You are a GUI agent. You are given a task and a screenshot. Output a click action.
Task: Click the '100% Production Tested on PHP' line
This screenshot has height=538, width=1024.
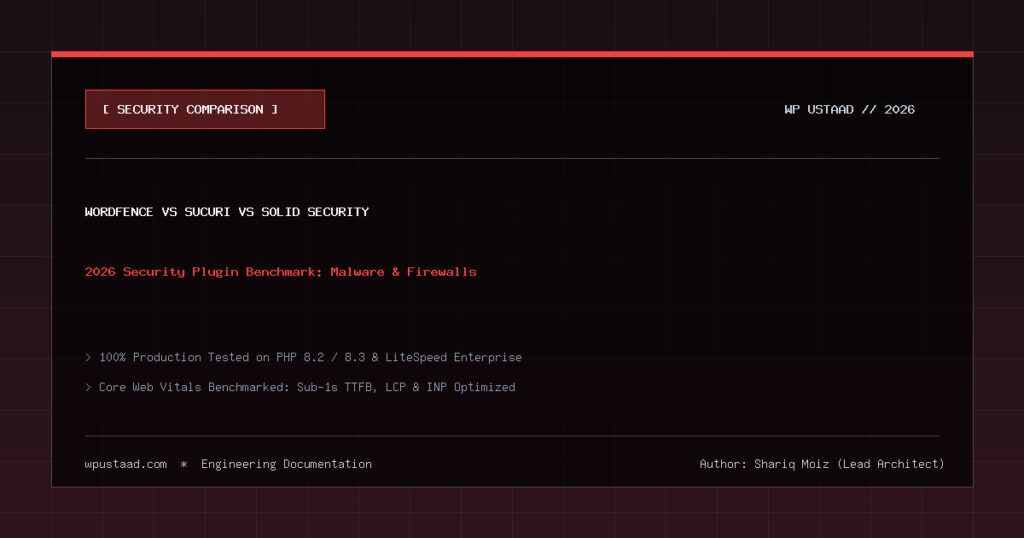point(304,357)
